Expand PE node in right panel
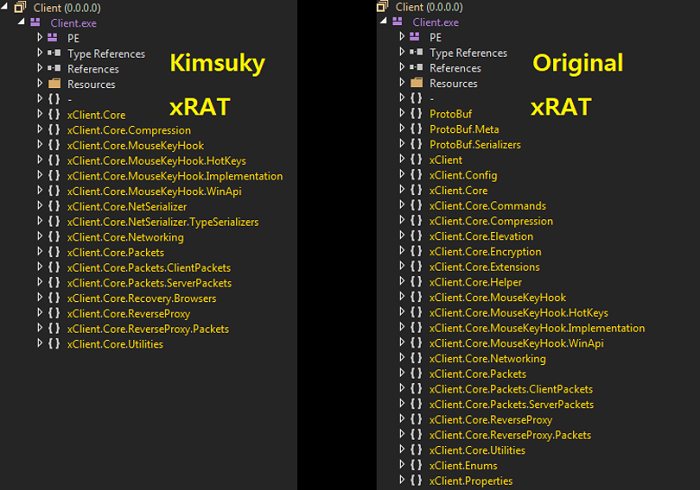 pos(402,37)
